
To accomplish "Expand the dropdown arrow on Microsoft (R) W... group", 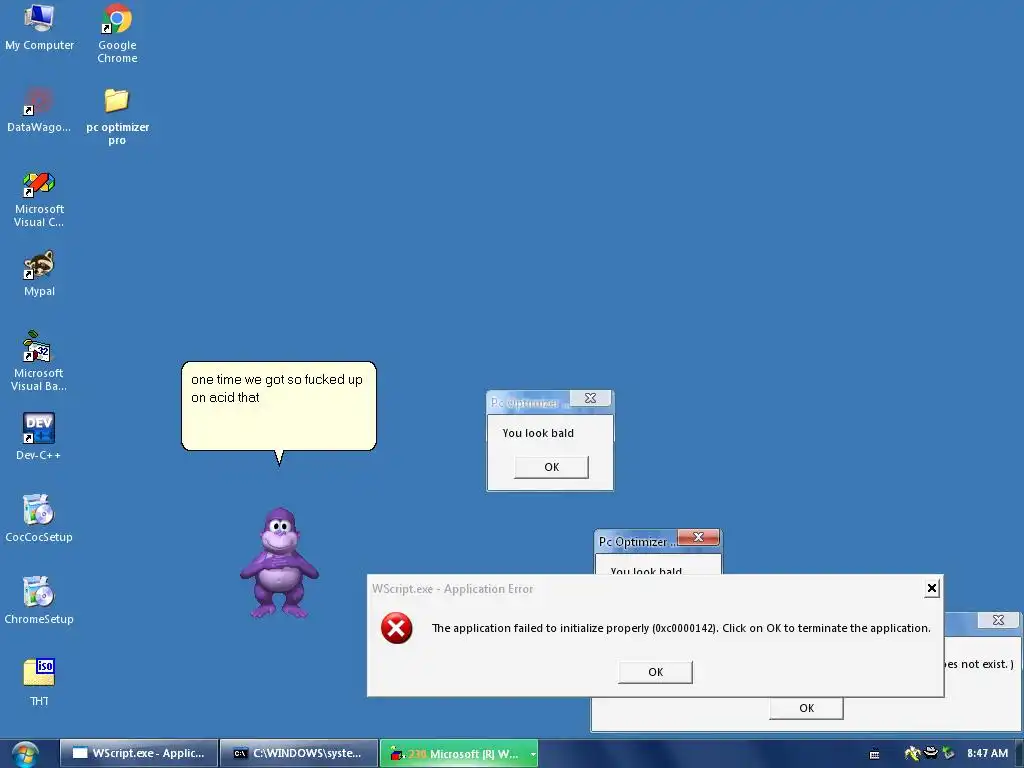I will pos(534,754).
